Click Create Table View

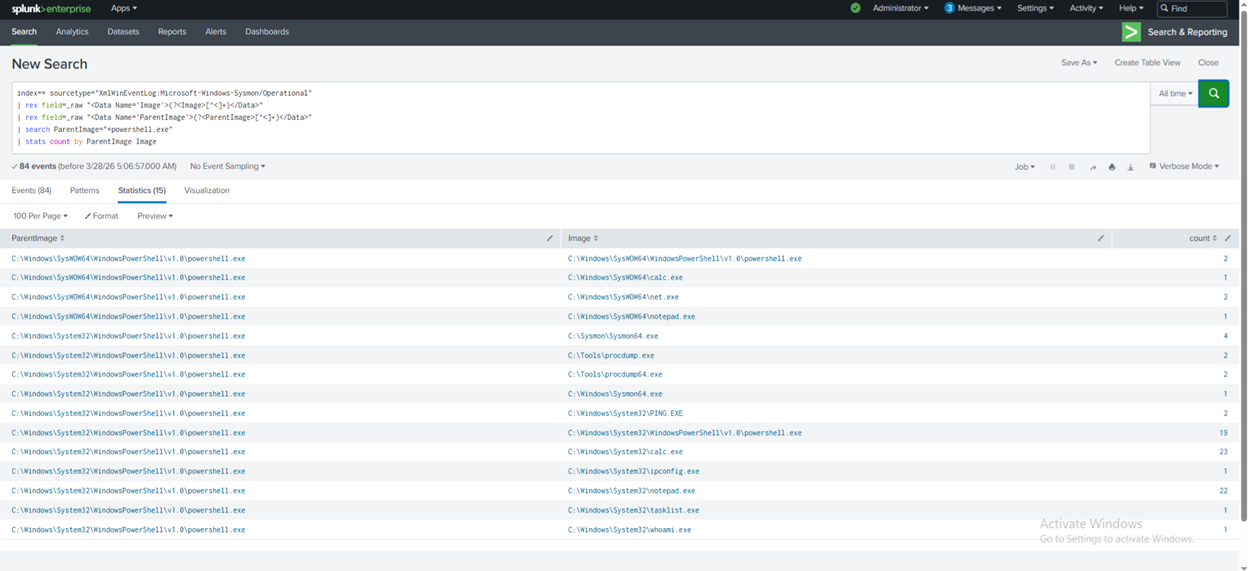click(x=1147, y=62)
